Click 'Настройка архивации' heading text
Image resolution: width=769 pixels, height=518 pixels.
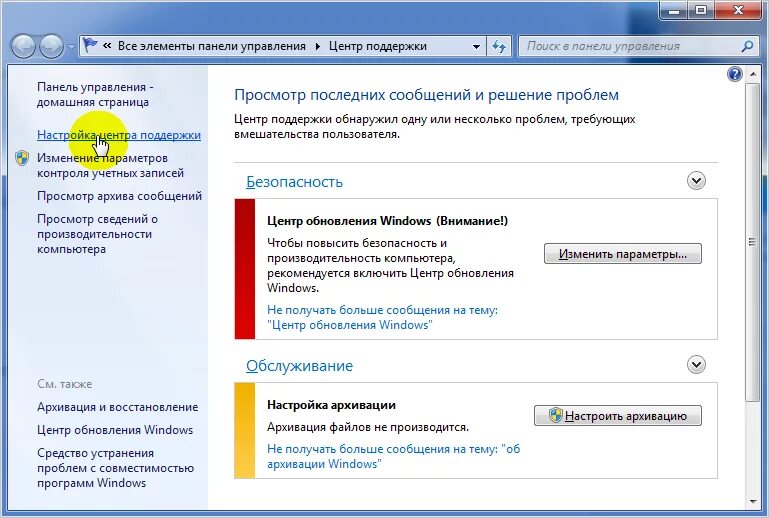[x=331, y=405]
